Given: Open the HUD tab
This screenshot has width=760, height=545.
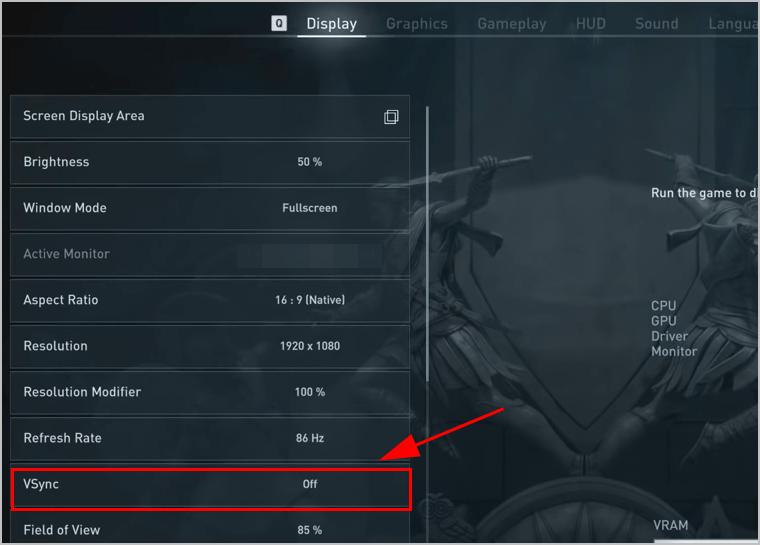Looking at the screenshot, I should click(x=591, y=24).
